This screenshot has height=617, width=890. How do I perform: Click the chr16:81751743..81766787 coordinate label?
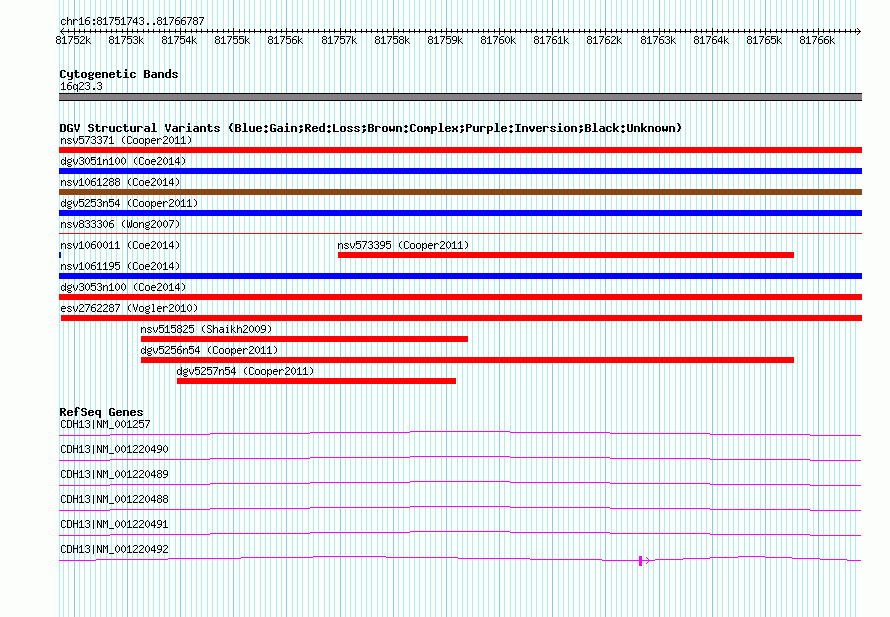(x=132, y=21)
